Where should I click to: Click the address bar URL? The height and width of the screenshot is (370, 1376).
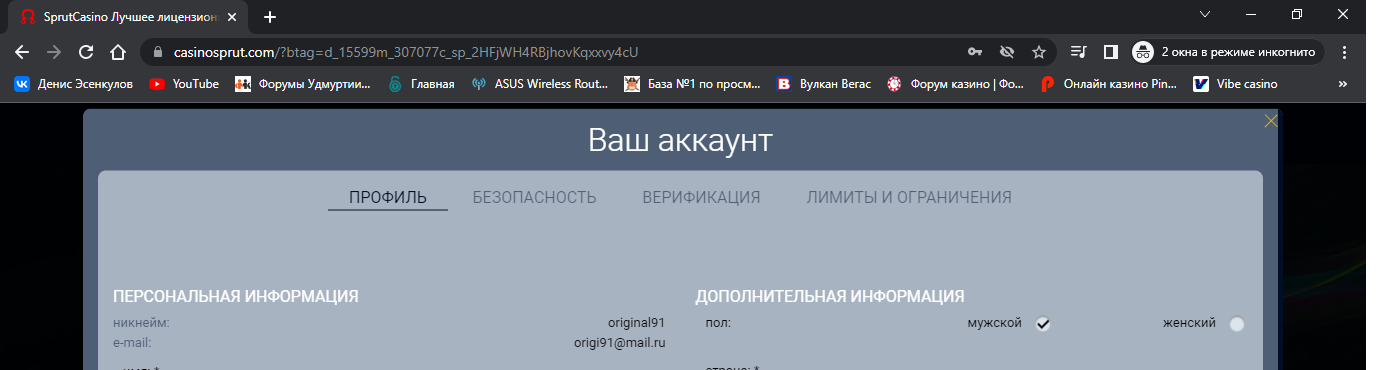click(406, 52)
